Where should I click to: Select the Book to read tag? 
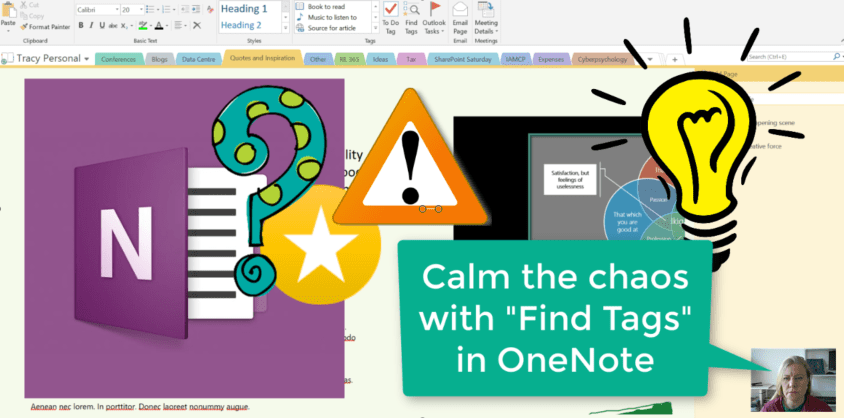click(x=327, y=6)
